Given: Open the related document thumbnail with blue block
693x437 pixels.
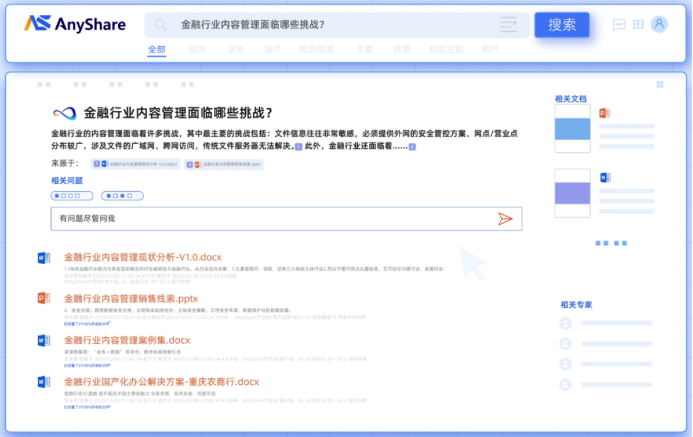Looking at the screenshot, I should click(x=572, y=129).
